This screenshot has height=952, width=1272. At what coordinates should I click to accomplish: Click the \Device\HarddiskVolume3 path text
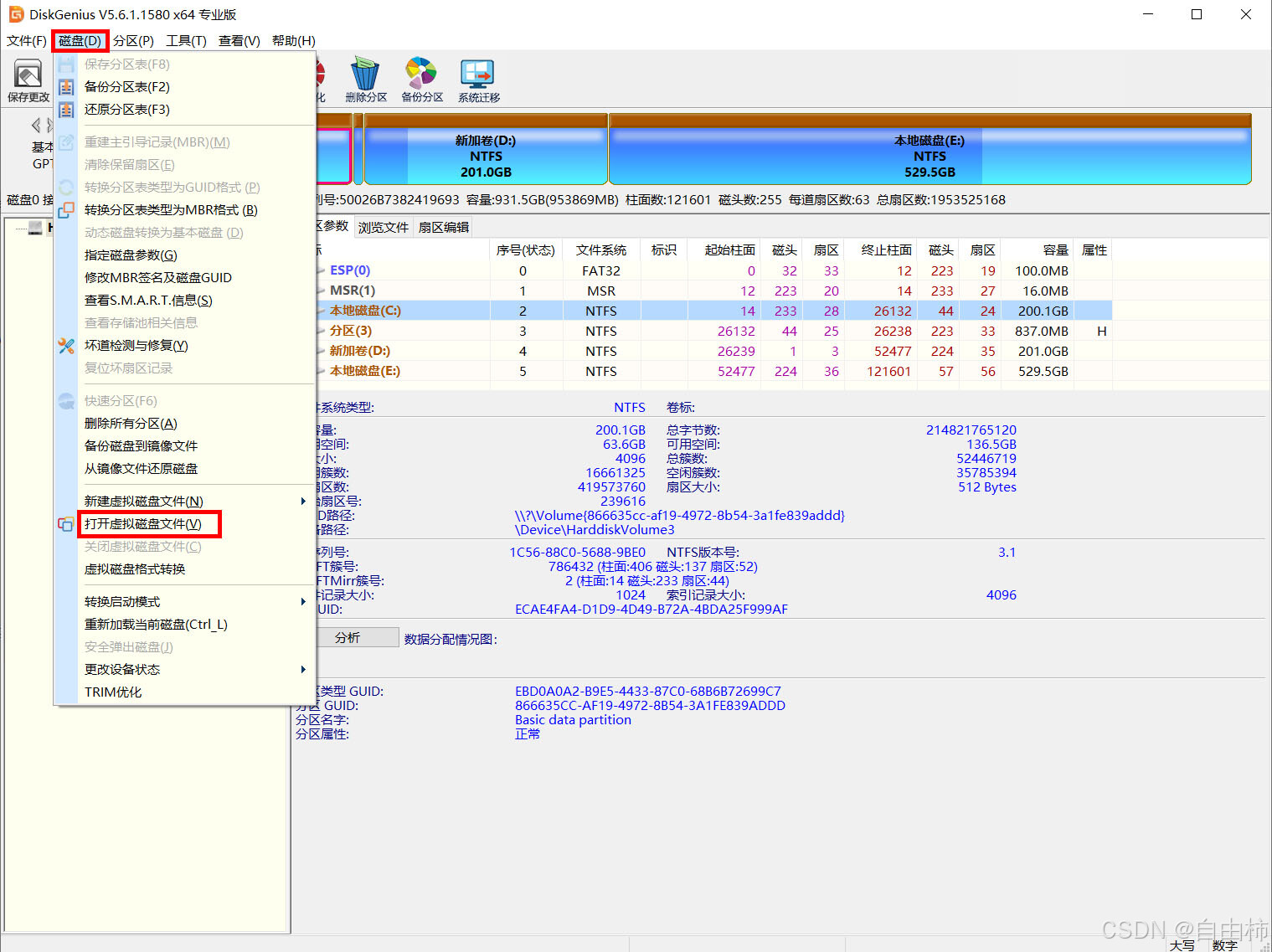tap(595, 530)
